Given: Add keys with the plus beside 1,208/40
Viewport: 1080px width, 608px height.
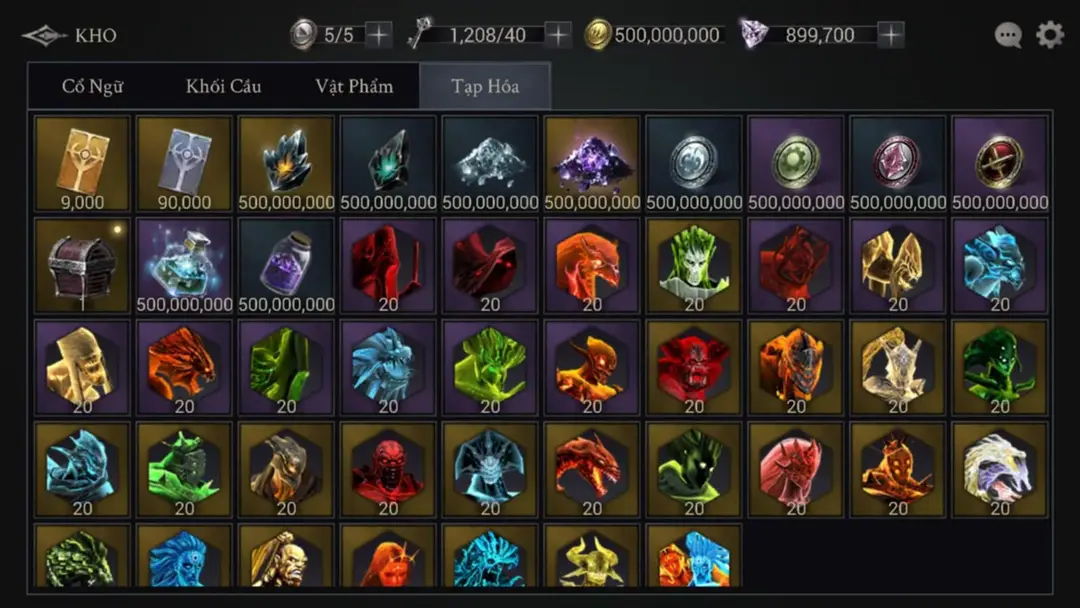Looking at the screenshot, I should click(x=558, y=34).
